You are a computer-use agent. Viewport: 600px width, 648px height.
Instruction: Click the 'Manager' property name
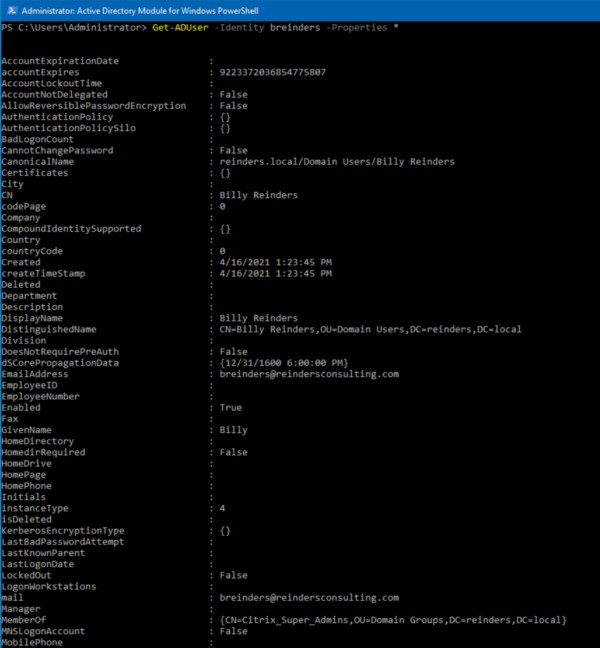click(21, 609)
